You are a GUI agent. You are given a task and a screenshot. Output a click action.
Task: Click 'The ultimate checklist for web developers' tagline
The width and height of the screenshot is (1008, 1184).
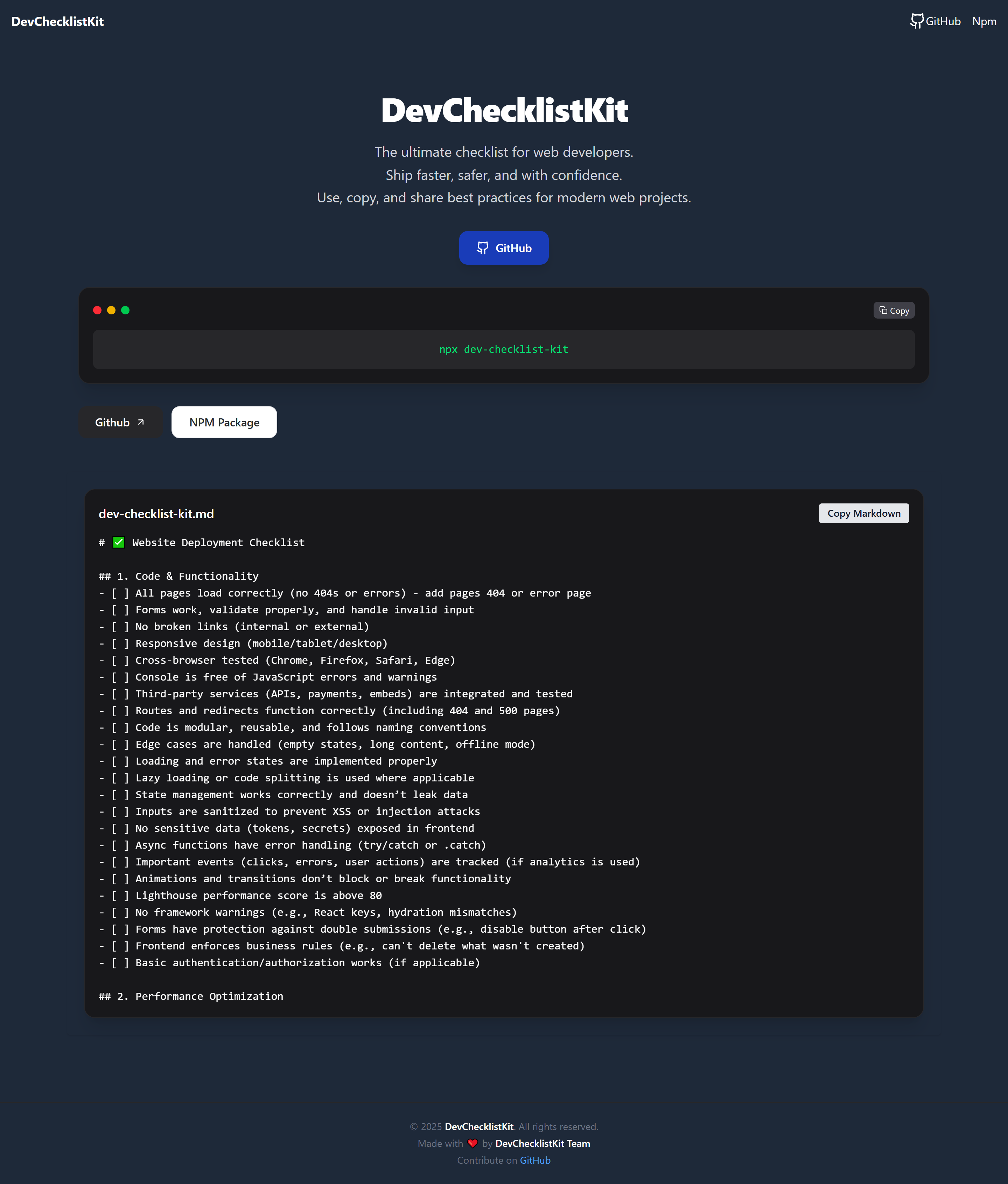tap(503, 152)
